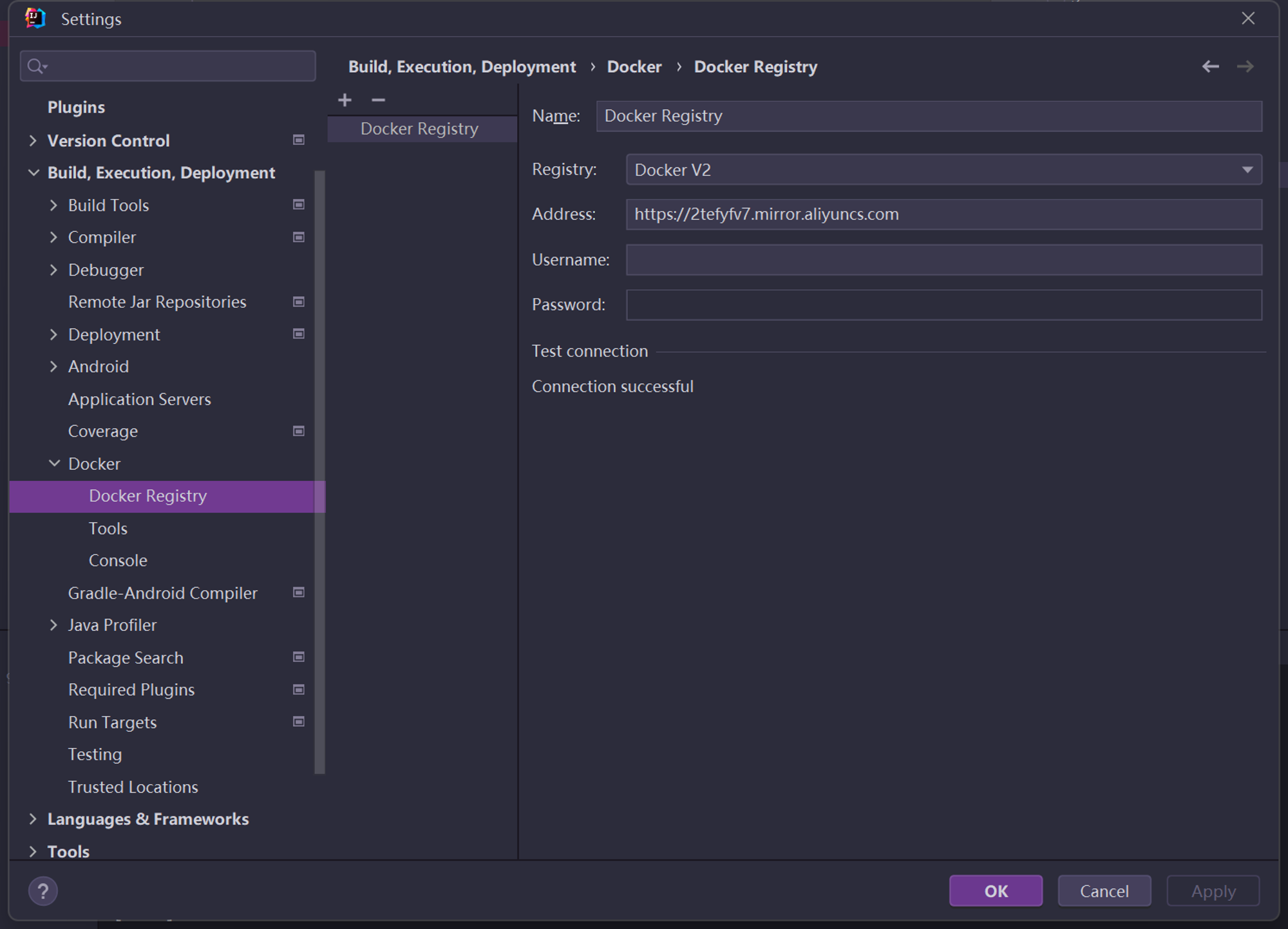Open help with the question mark icon
This screenshot has height=929, width=1288.
click(x=43, y=891)
